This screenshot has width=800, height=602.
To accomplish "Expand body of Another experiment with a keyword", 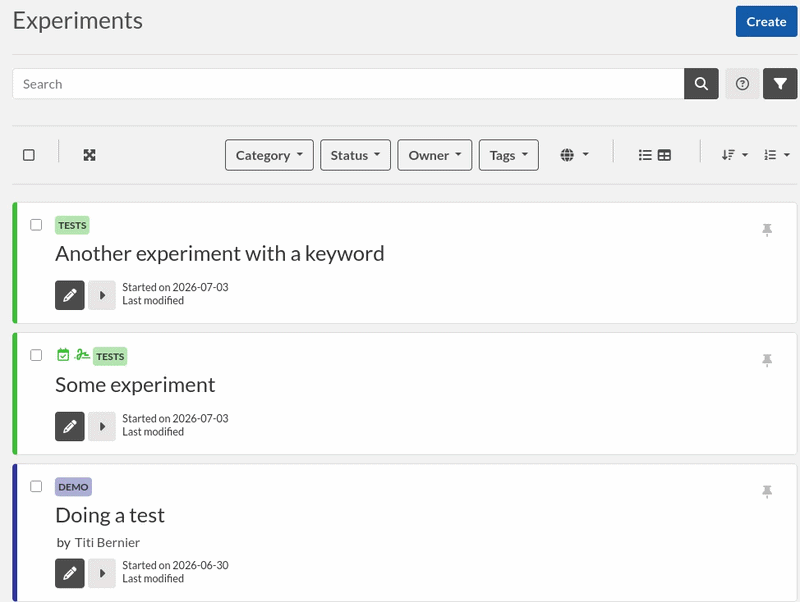I will click(102, 295).
